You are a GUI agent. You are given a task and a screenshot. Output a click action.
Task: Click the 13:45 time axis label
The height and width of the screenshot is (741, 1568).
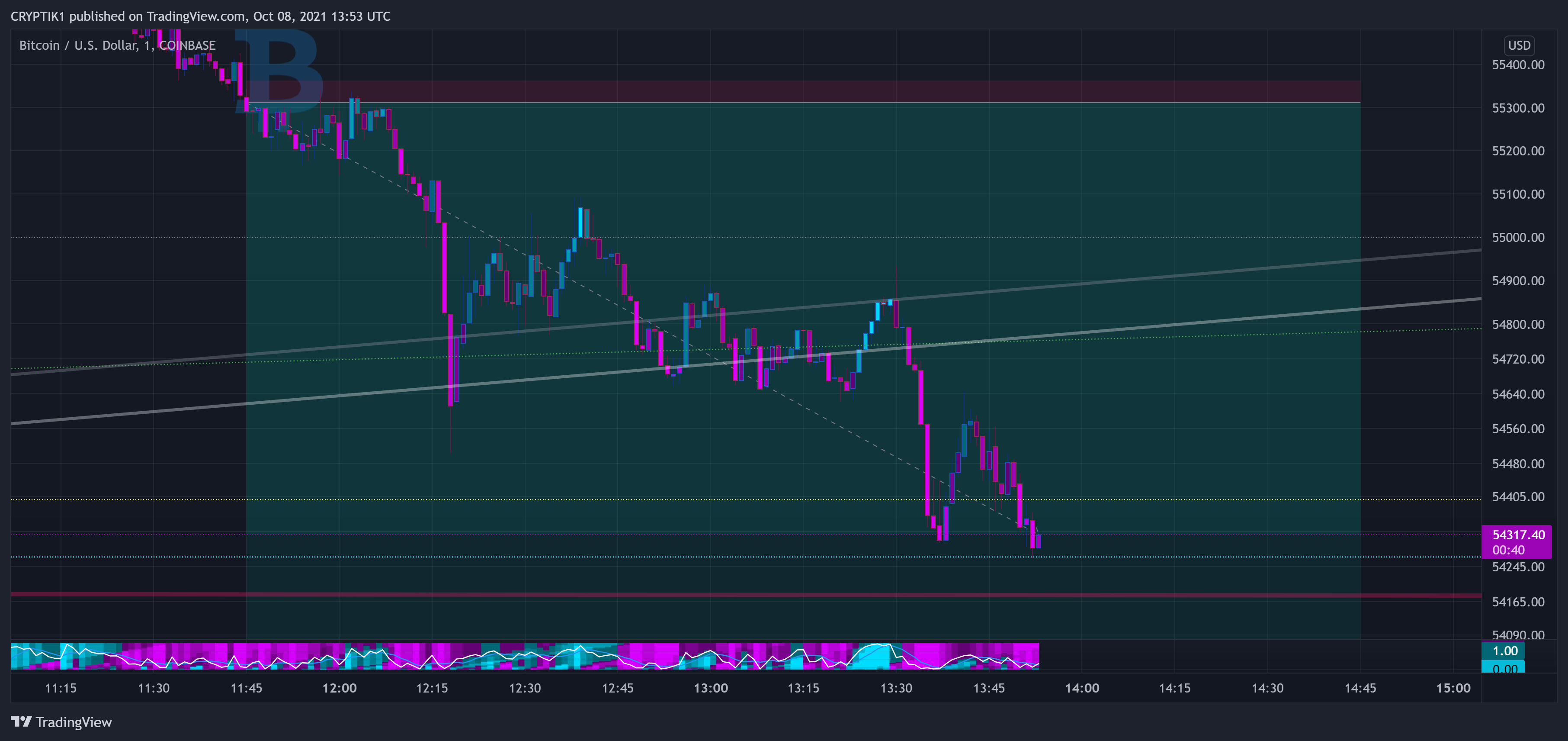989,688
